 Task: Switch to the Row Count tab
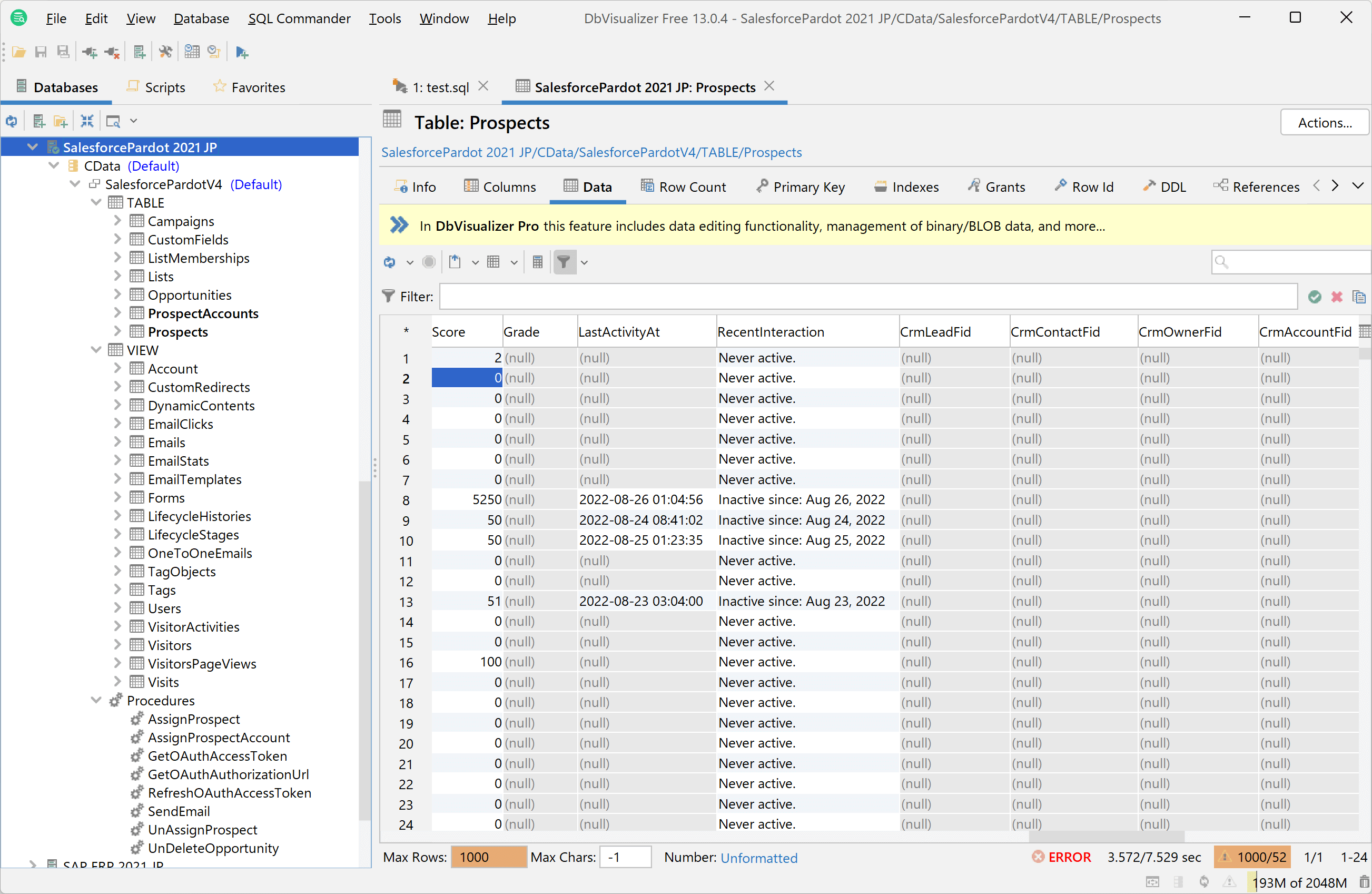[684, 187]
